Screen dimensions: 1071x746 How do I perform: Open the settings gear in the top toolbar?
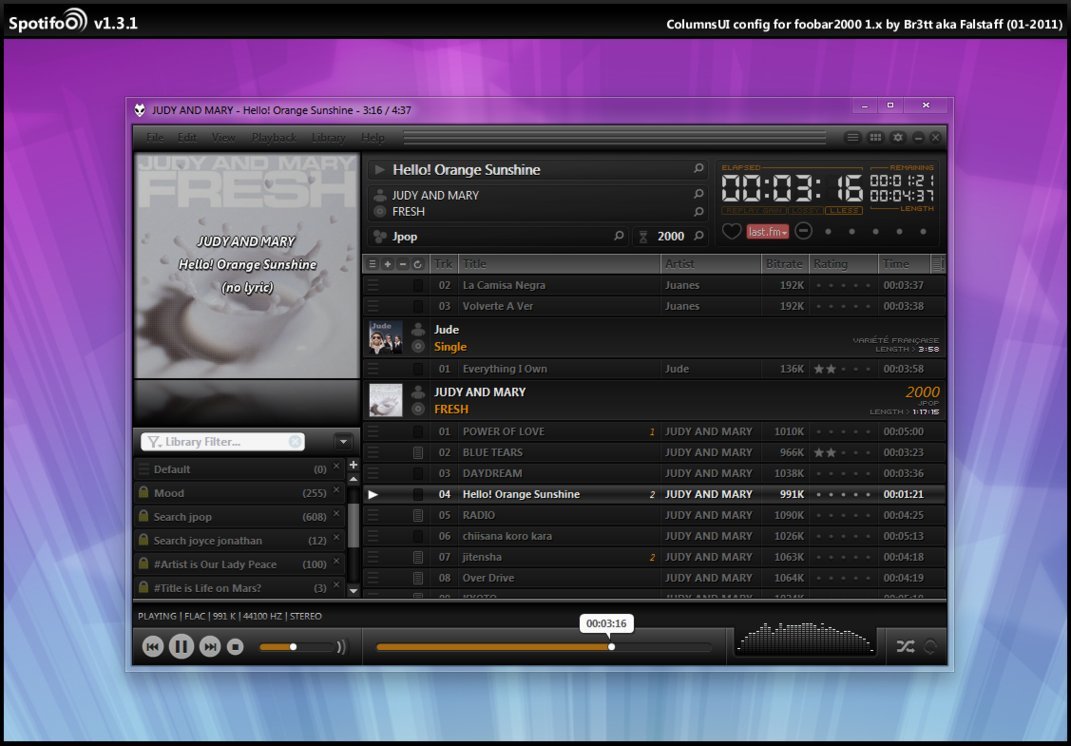896,137
